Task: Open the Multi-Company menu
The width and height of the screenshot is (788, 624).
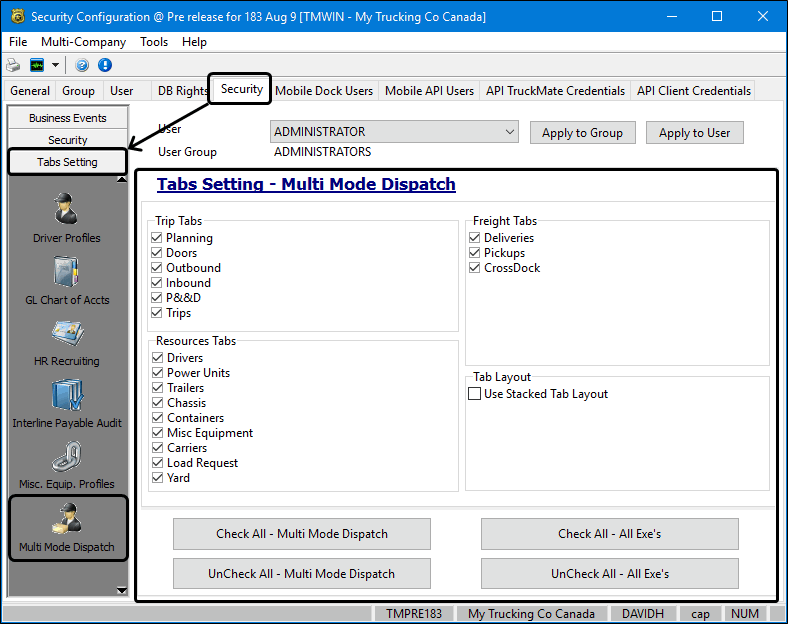Action: [x=83, y=42]
